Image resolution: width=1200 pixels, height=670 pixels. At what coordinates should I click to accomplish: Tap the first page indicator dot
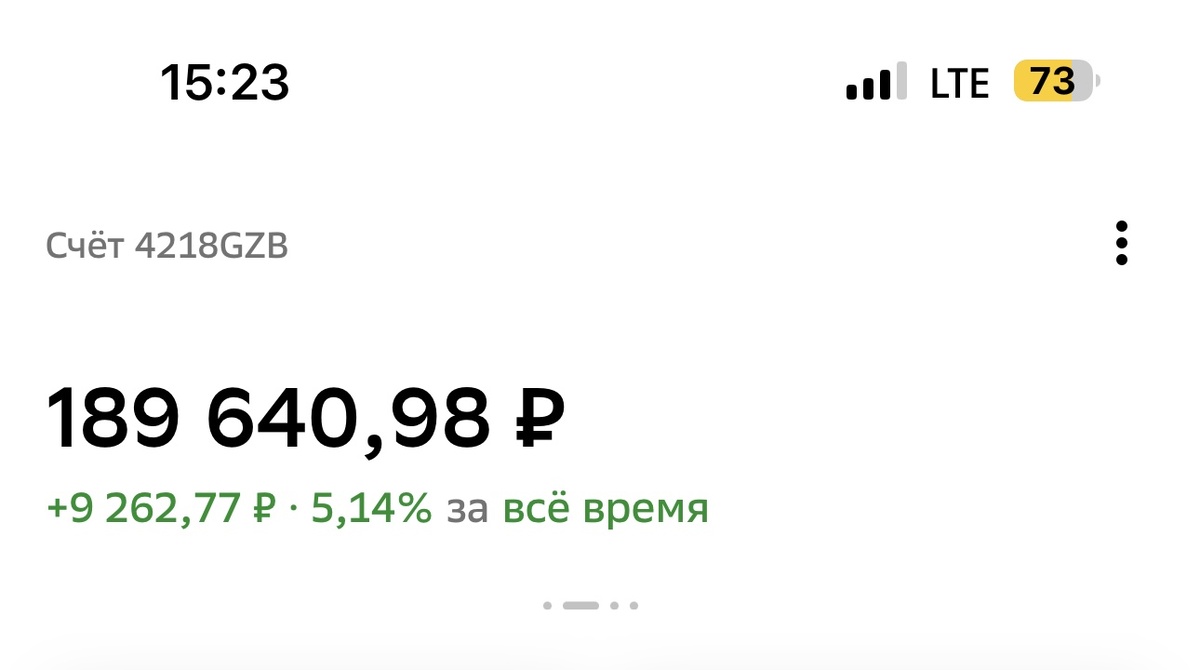click(x=548, y=605)
